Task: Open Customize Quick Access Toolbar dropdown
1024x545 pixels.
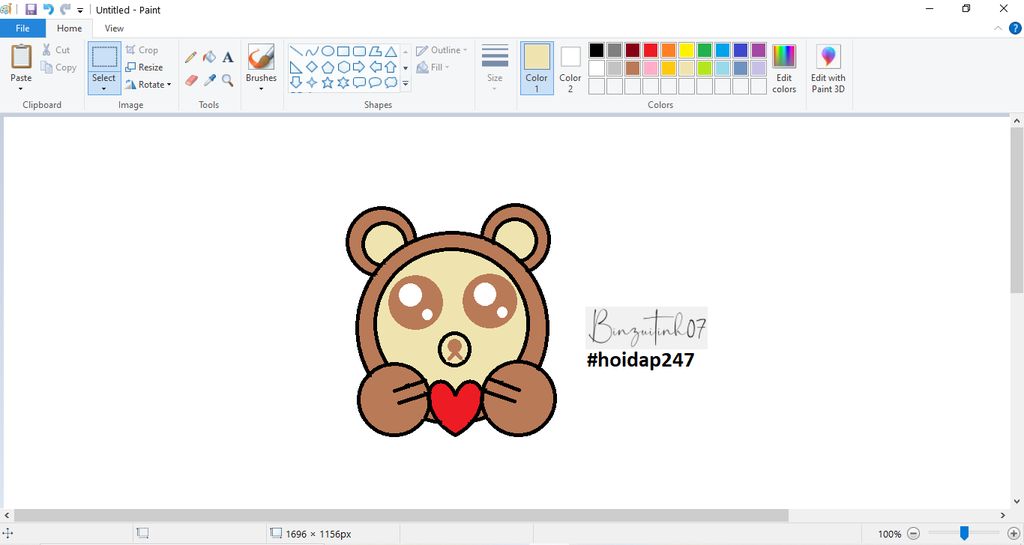Action: click(80, 10)
